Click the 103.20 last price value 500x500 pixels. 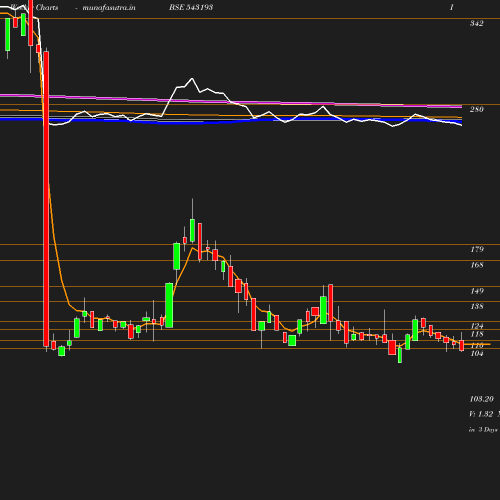(481, 399)
